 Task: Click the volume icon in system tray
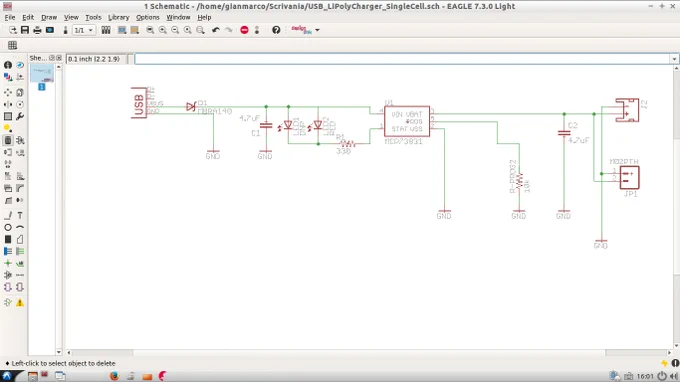click(673, 376)
